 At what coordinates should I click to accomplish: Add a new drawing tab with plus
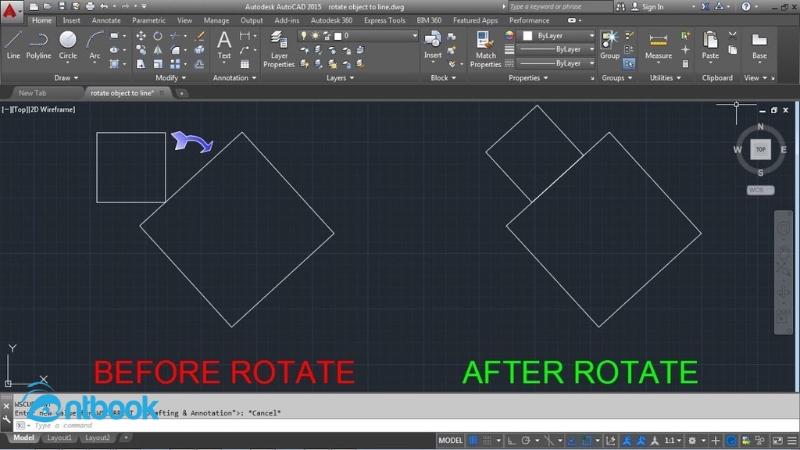[181, 93]
